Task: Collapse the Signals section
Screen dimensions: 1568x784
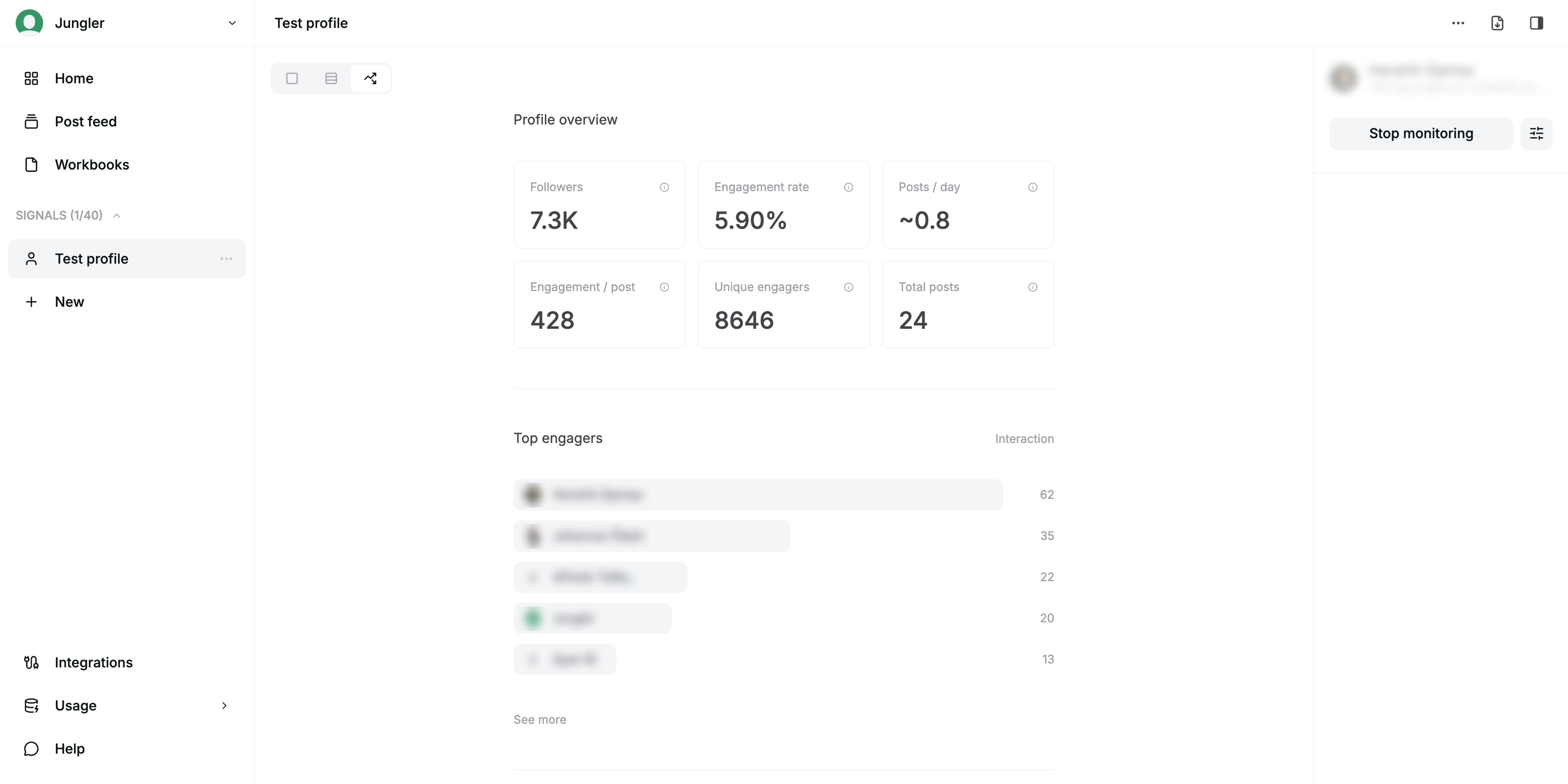Action: [117, 216]
